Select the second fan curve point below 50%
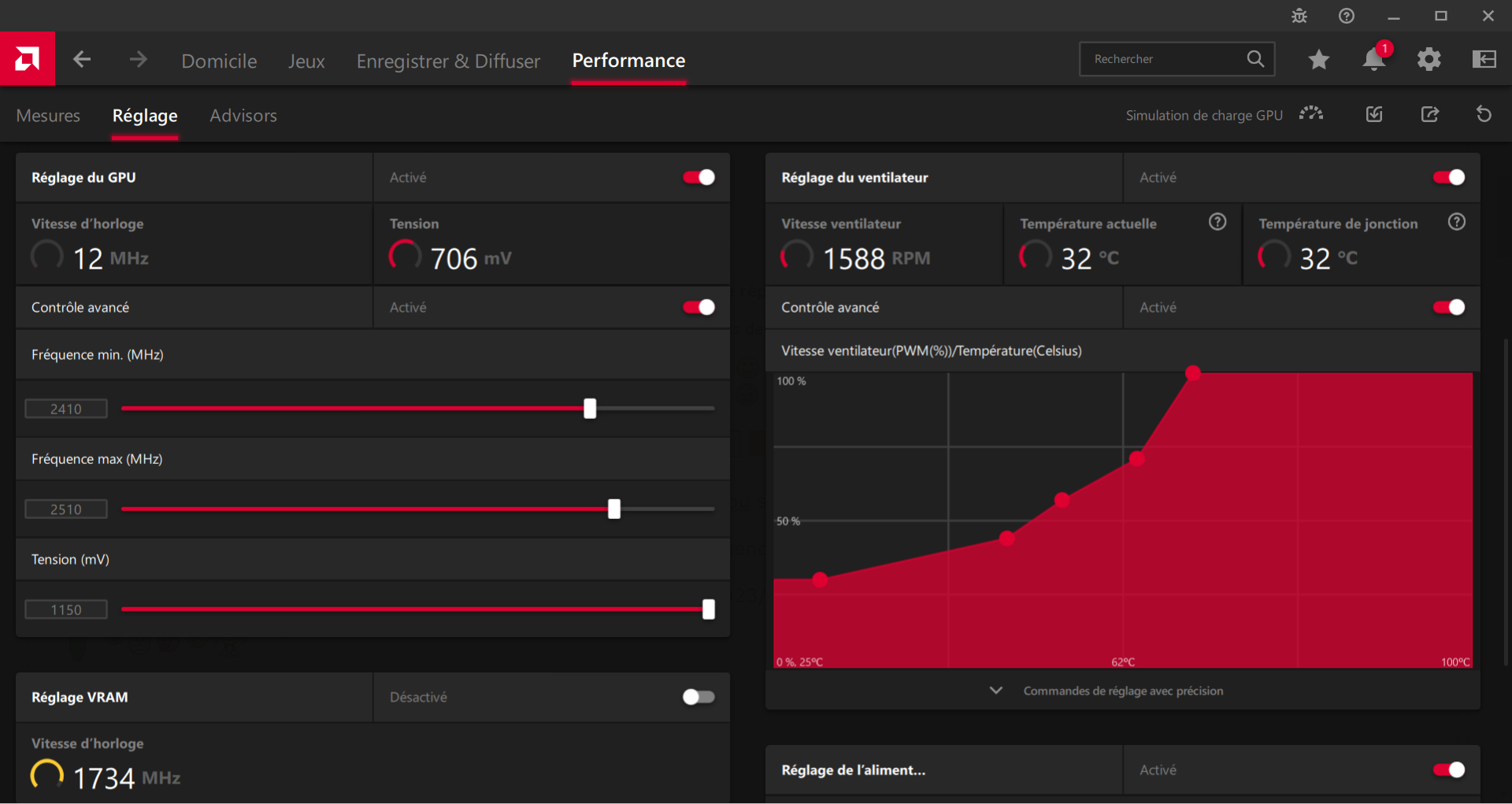Screen dimensions: 1512x804 point(1006,539)
